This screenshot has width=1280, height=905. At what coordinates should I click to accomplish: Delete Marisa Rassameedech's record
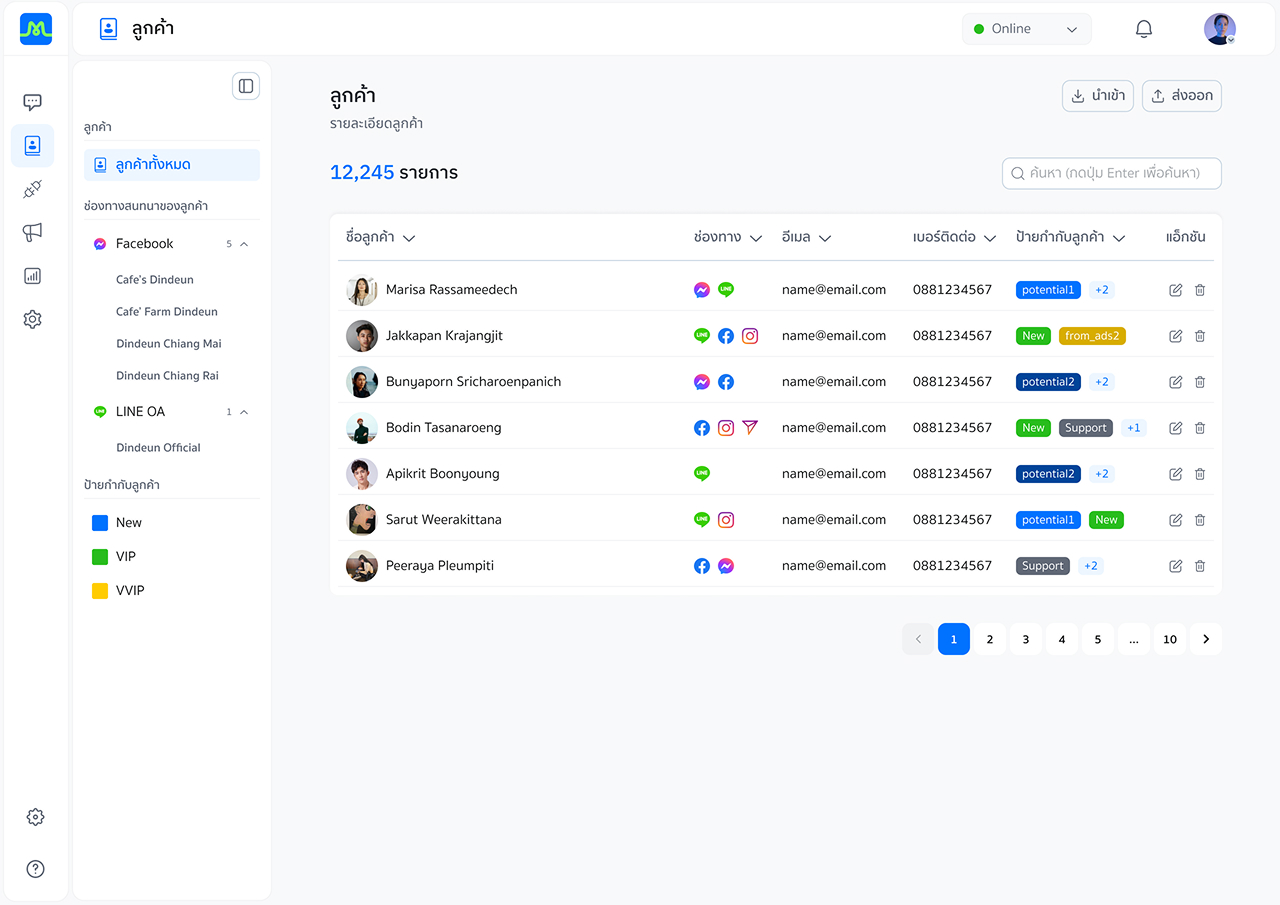tap(1200, 290)
